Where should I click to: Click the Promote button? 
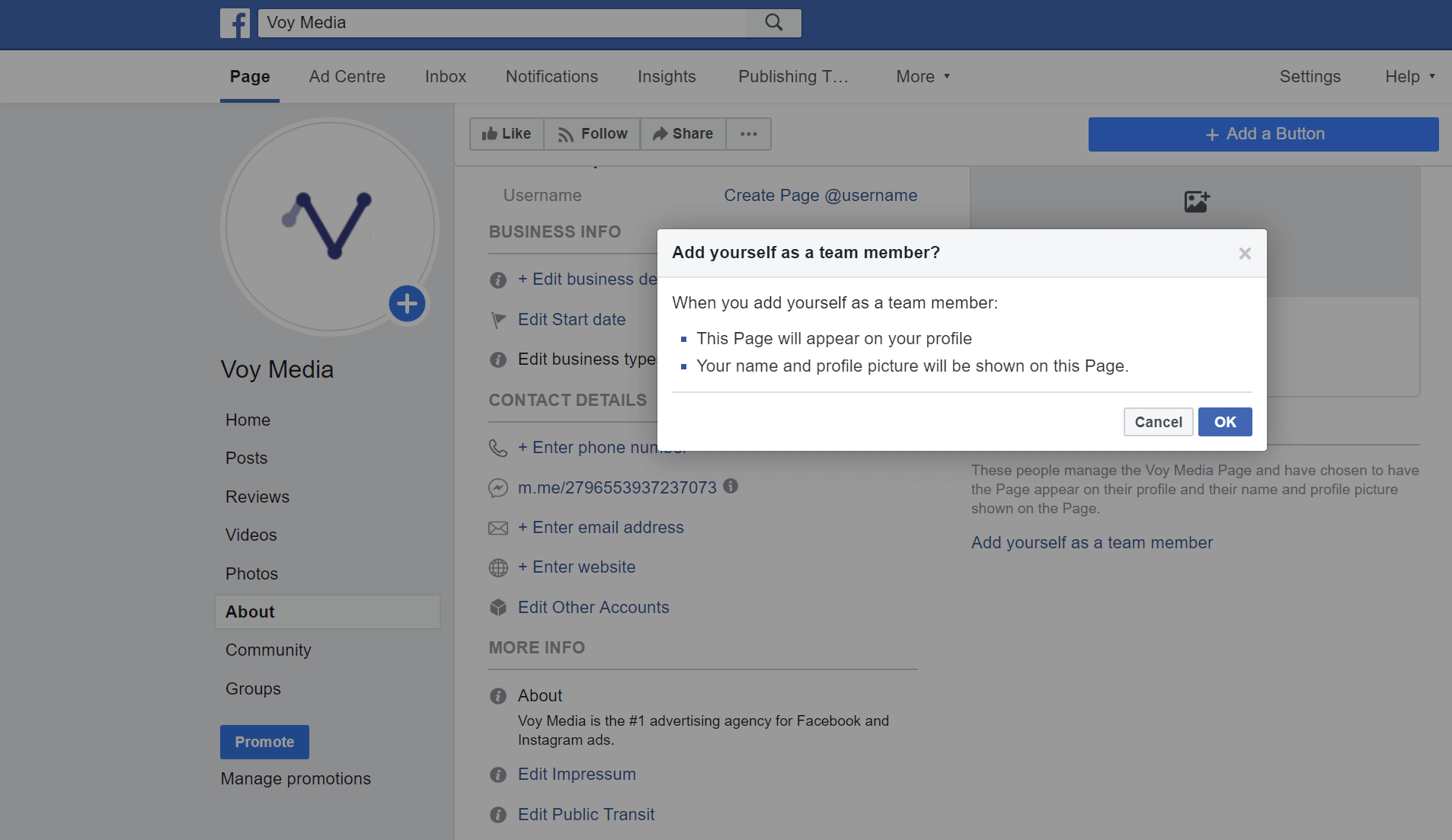(264, 742)
